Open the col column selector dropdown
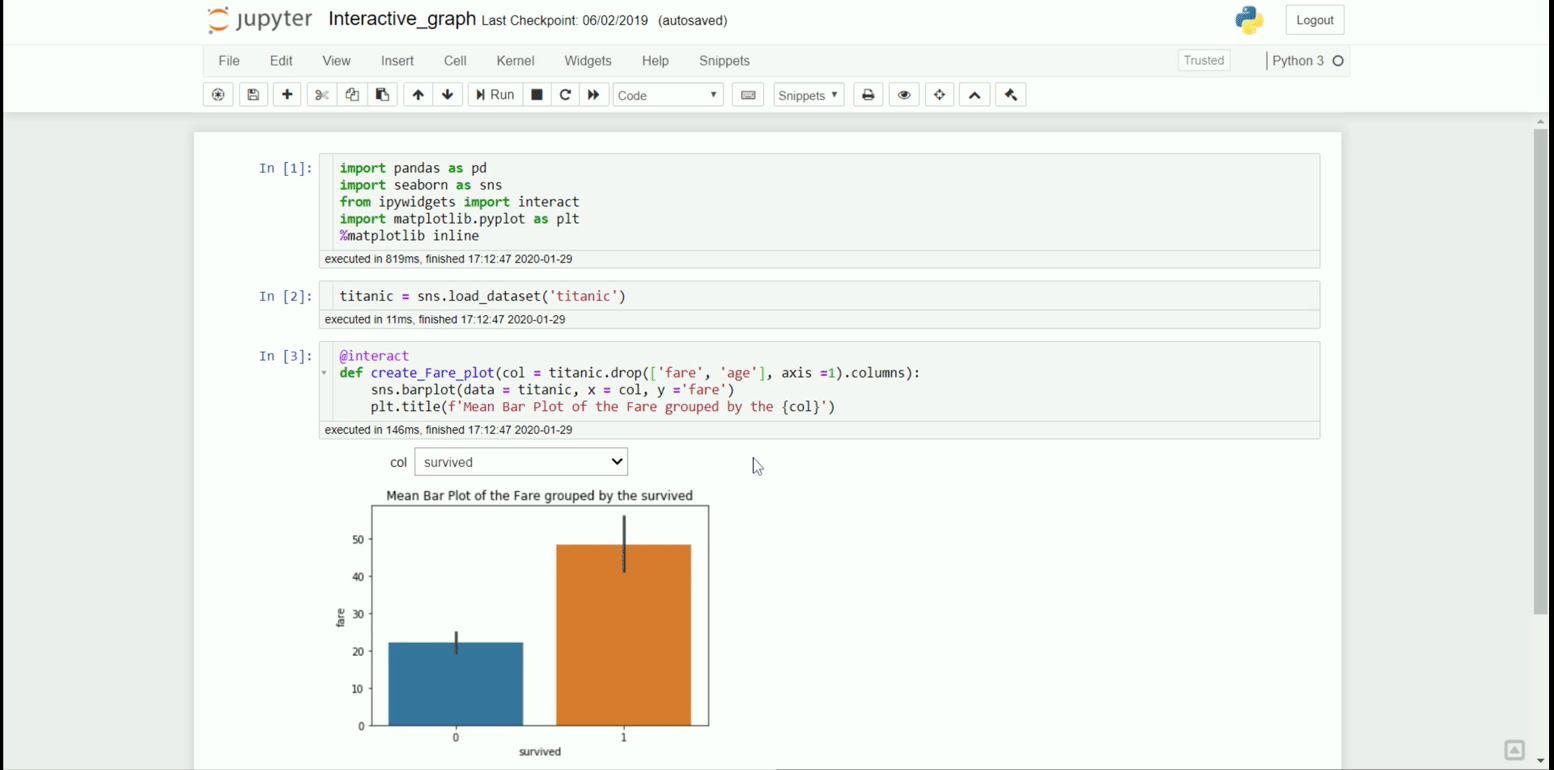 tap(520, 461)
